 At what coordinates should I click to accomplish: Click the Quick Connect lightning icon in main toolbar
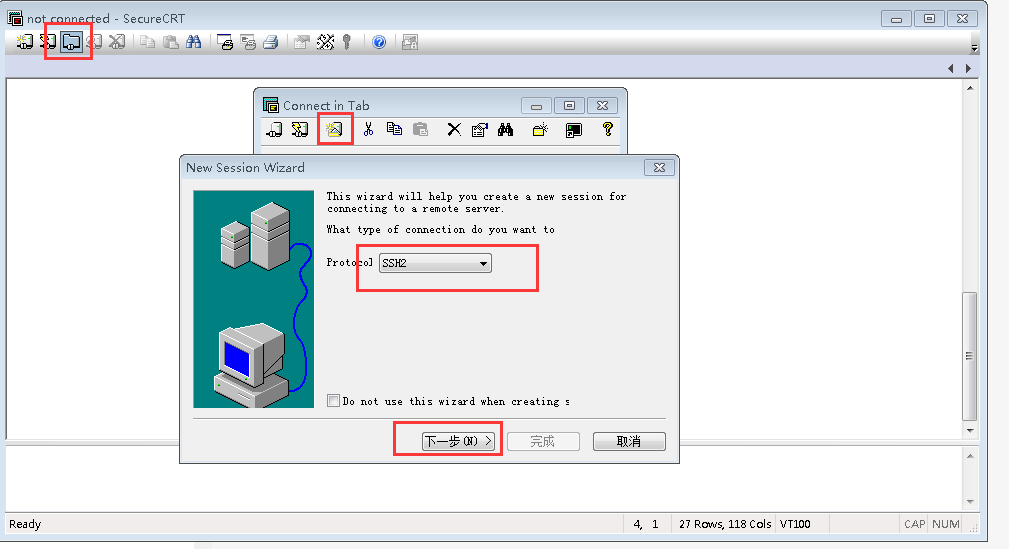click(48, 42)
